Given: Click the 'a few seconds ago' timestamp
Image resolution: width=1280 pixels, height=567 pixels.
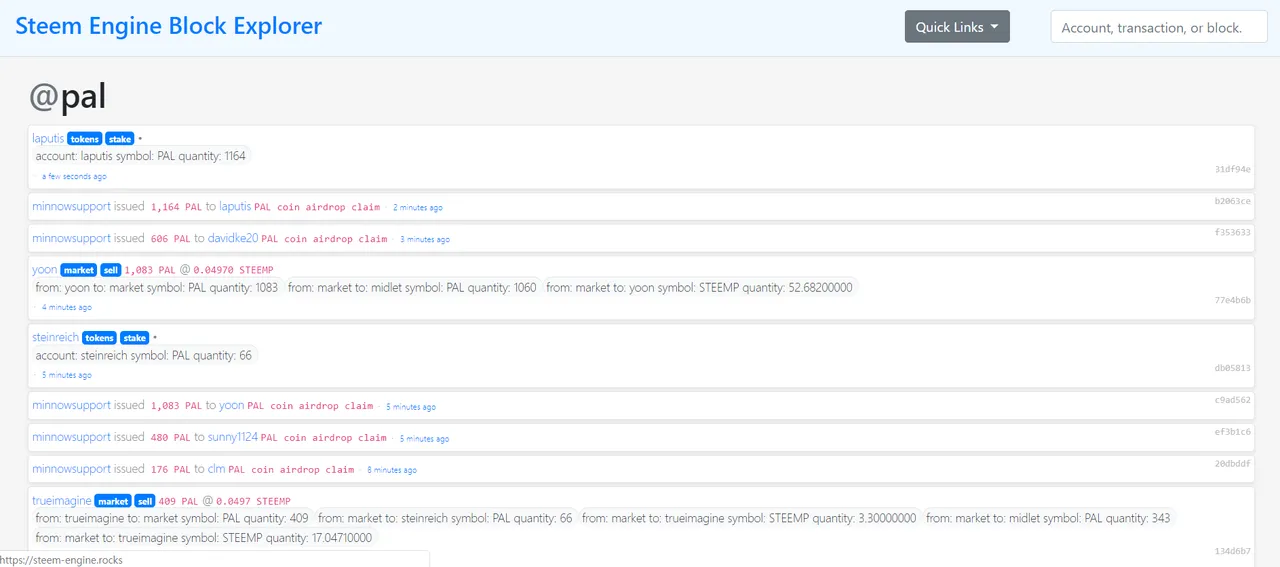Looking at the screenshot, I should click(x=74, y=176).
